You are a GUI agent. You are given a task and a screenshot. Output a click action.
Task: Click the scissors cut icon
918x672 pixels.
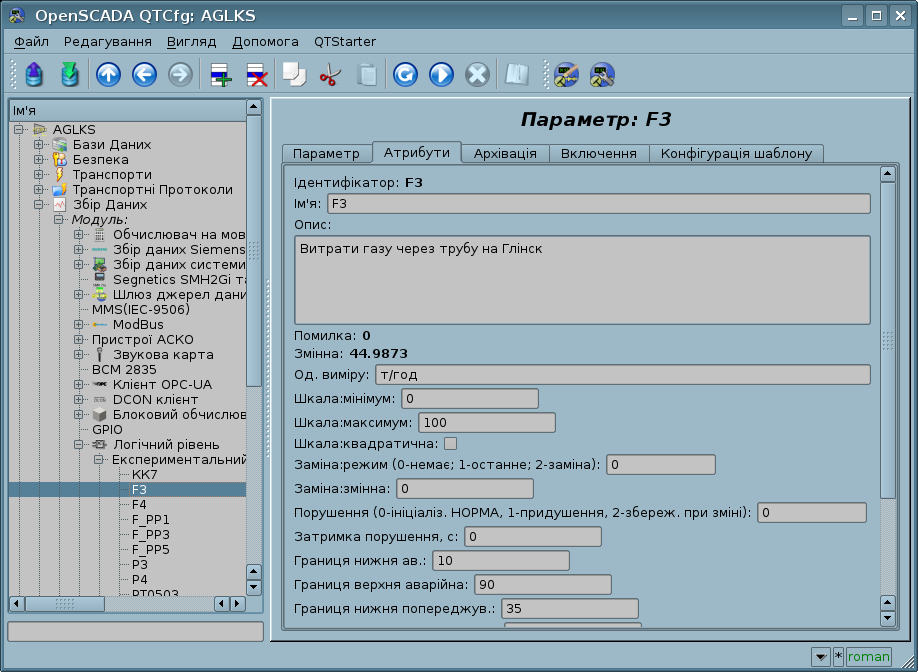[329, 74]
